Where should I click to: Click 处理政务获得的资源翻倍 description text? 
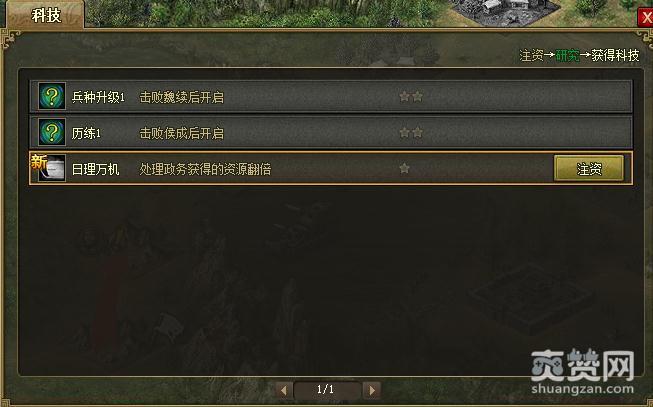click(205, 169)
